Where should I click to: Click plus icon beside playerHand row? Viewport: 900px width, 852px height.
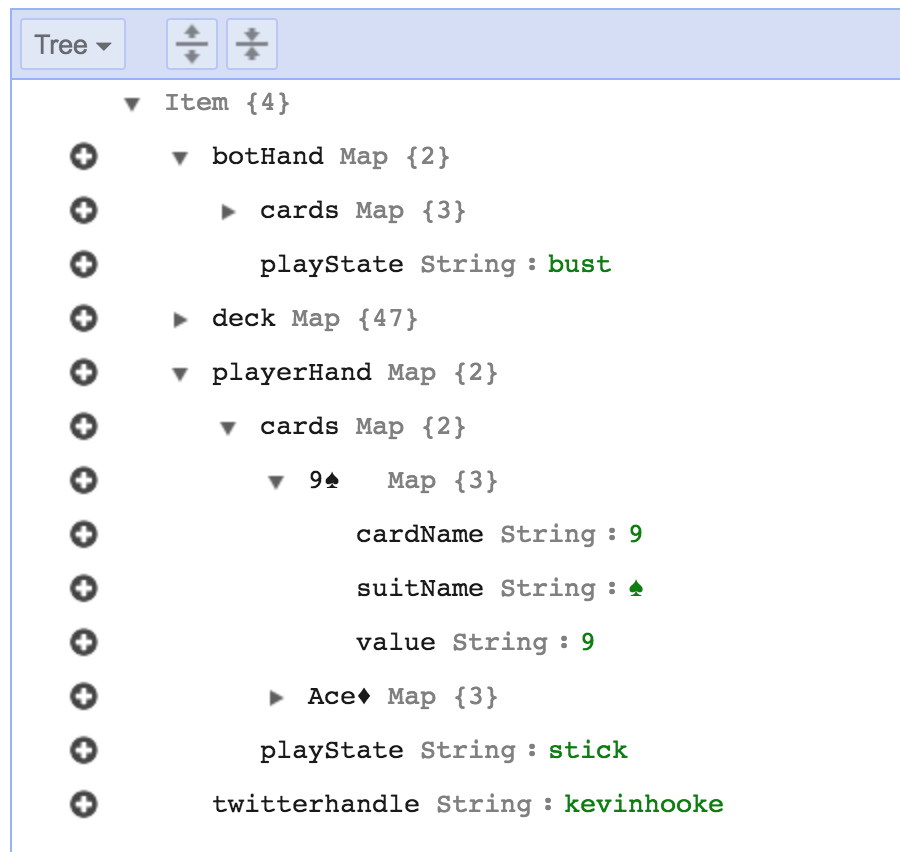click(84, 373)
